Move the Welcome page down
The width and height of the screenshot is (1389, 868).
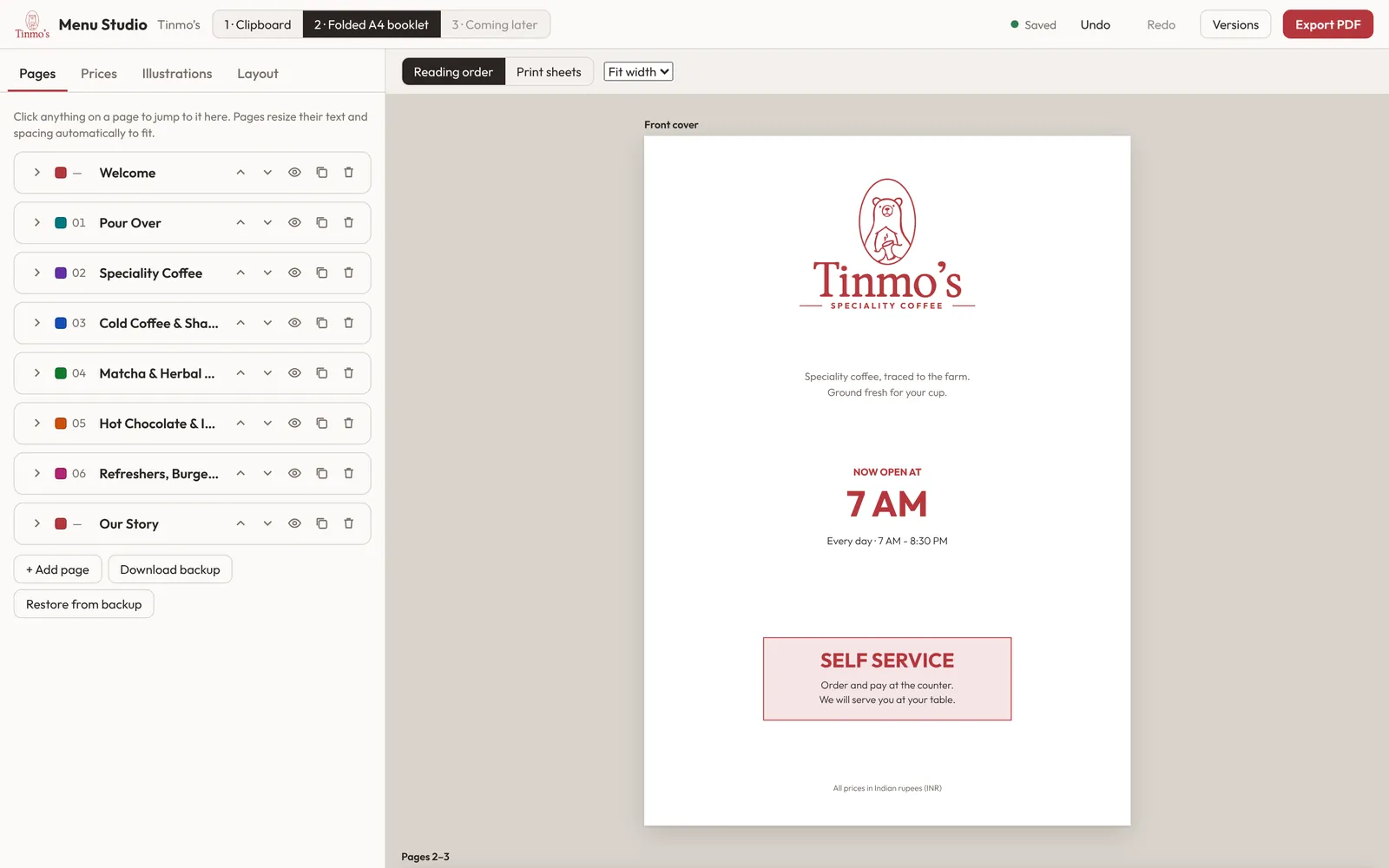pyautogui.click(x=267, y=173)
